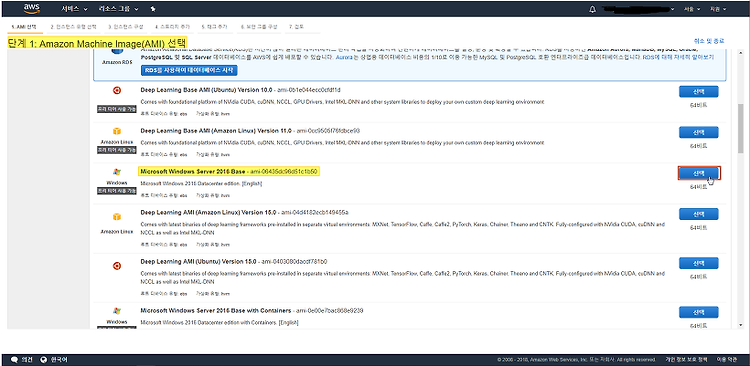This screenshot has width=750, height=366.
Task: Click free tier badge on Windows Server 2016 Base
Action: coord(117,190)
